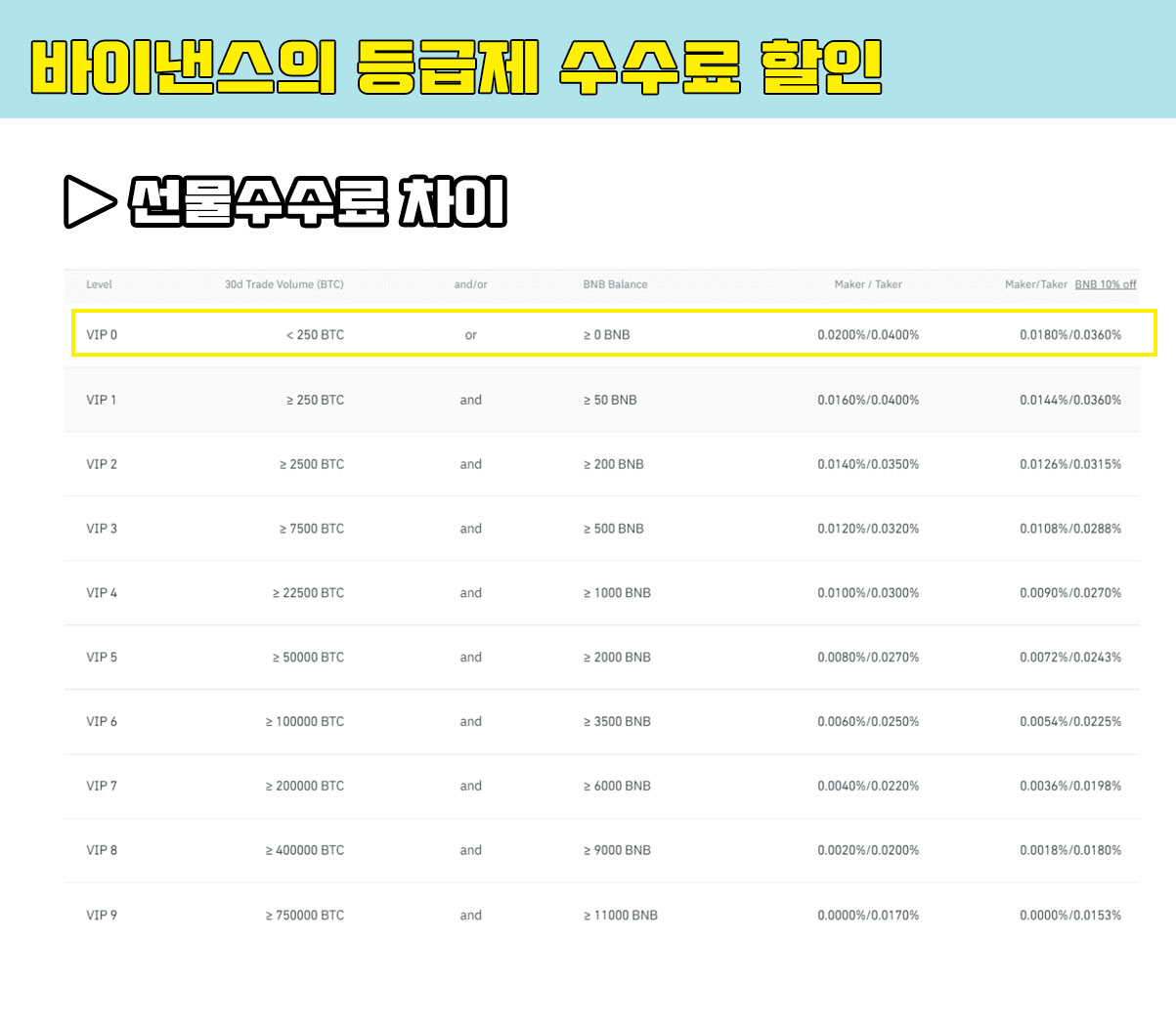Select the Maker / Taker header without BNB discount

click(x=868, y=284)
